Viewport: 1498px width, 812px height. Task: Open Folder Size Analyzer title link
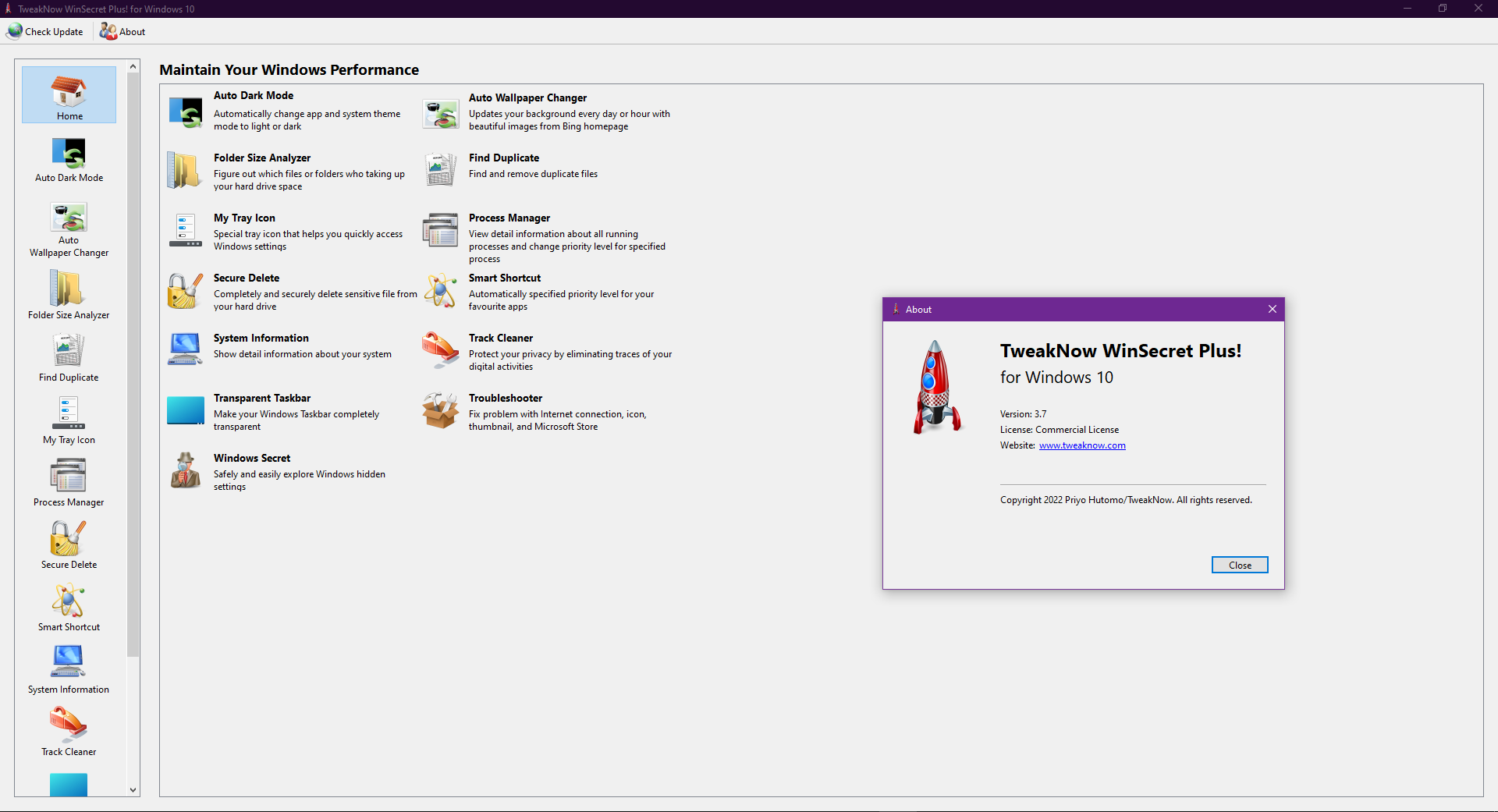coord(262,158)
